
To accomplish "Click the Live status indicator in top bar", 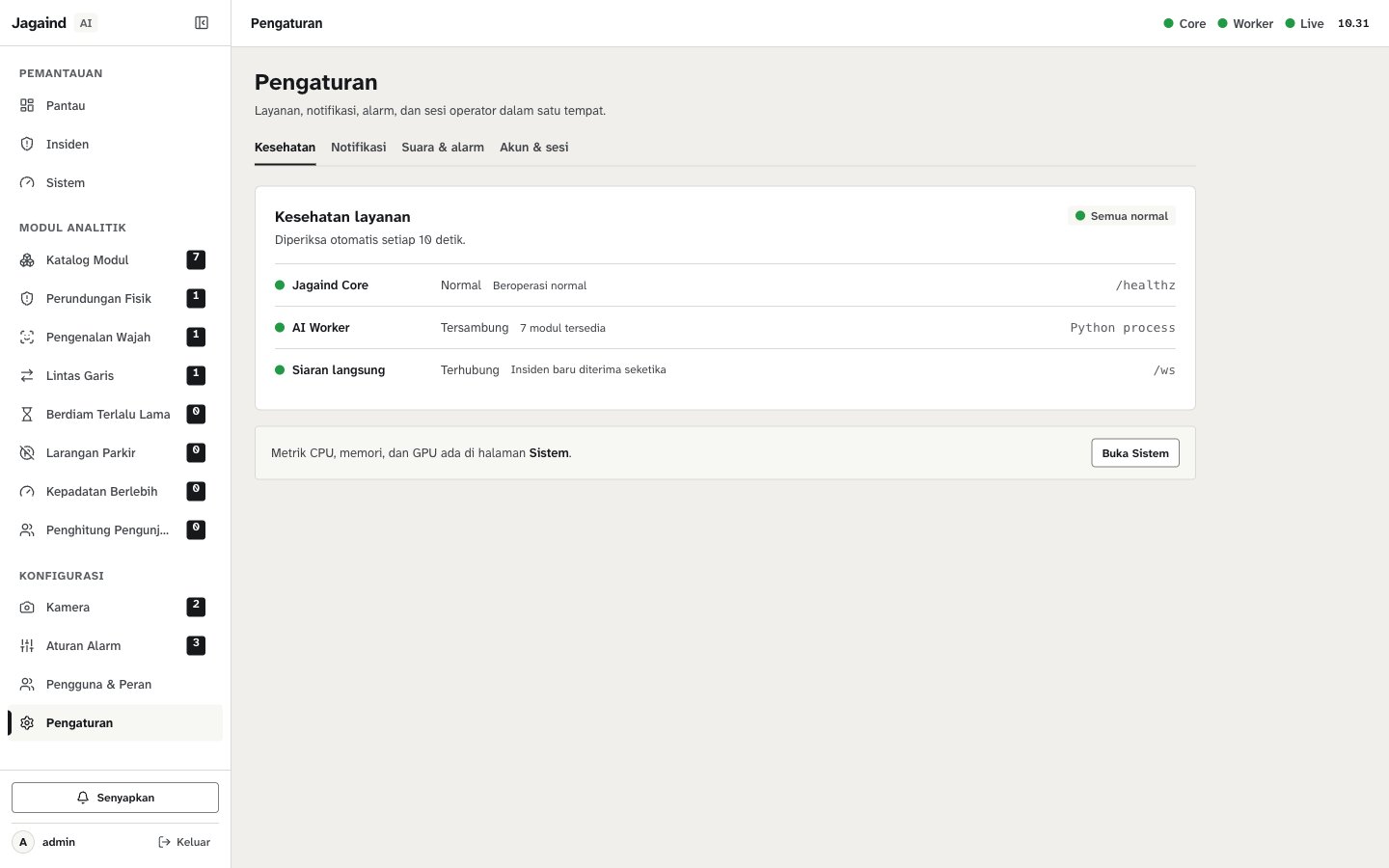I will pos(1304,23).
